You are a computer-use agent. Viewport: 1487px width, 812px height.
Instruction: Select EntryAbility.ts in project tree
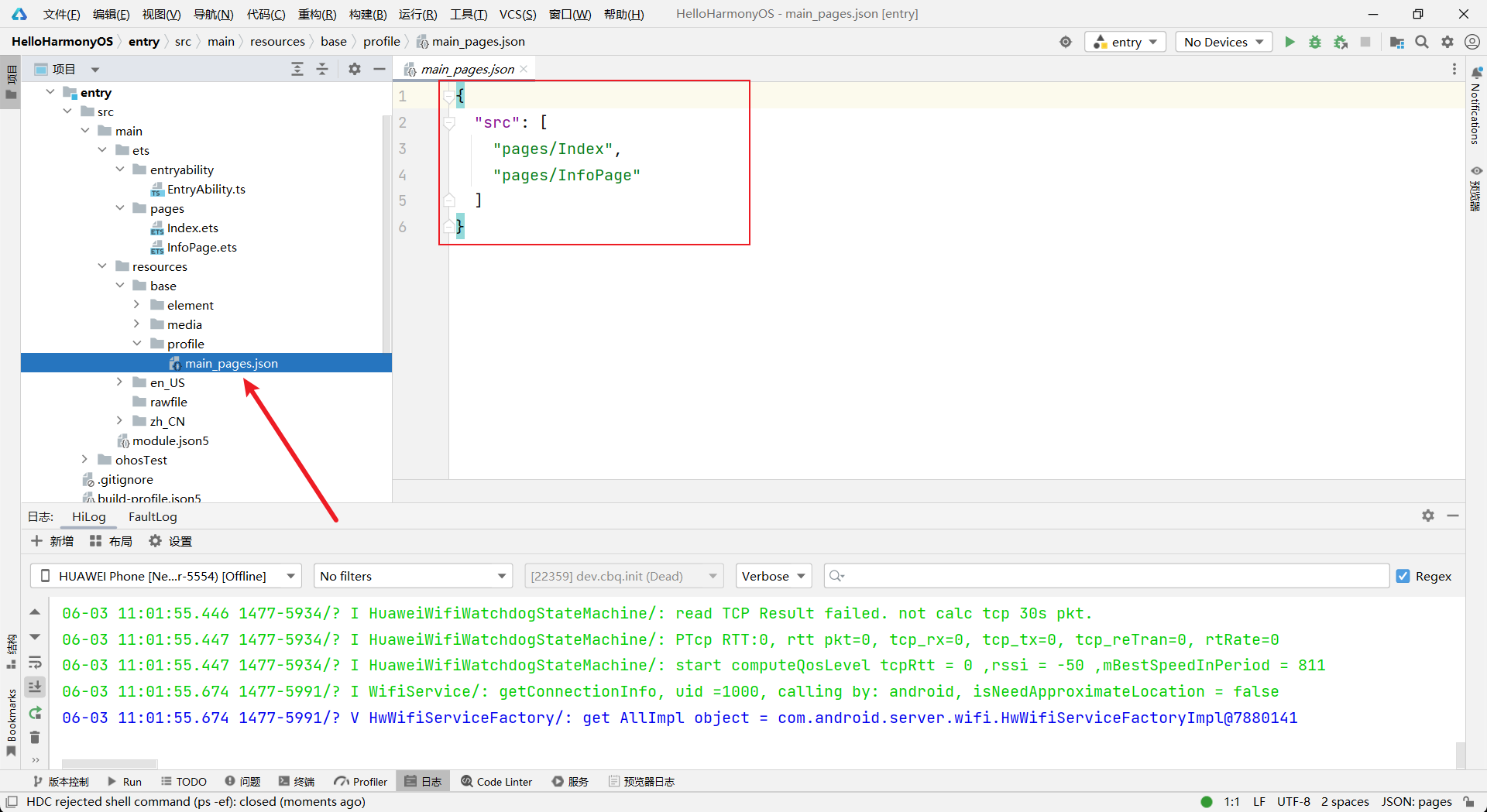[x=206, y=189]
